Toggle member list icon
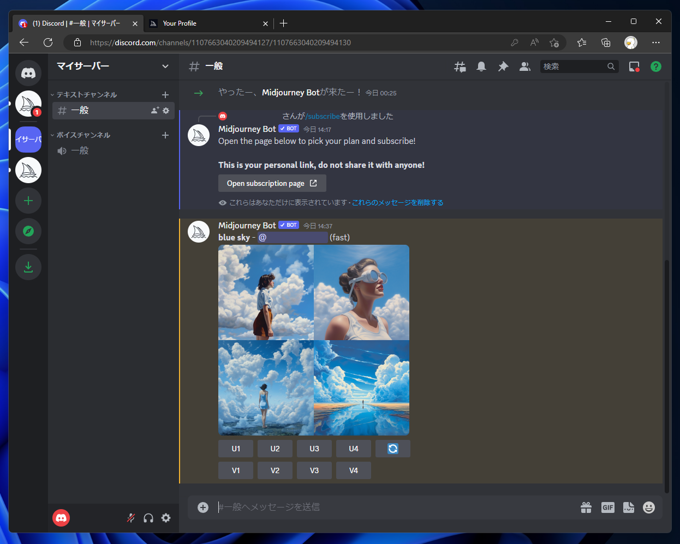This screenshot has height=544, width=680. coord(525,66)
